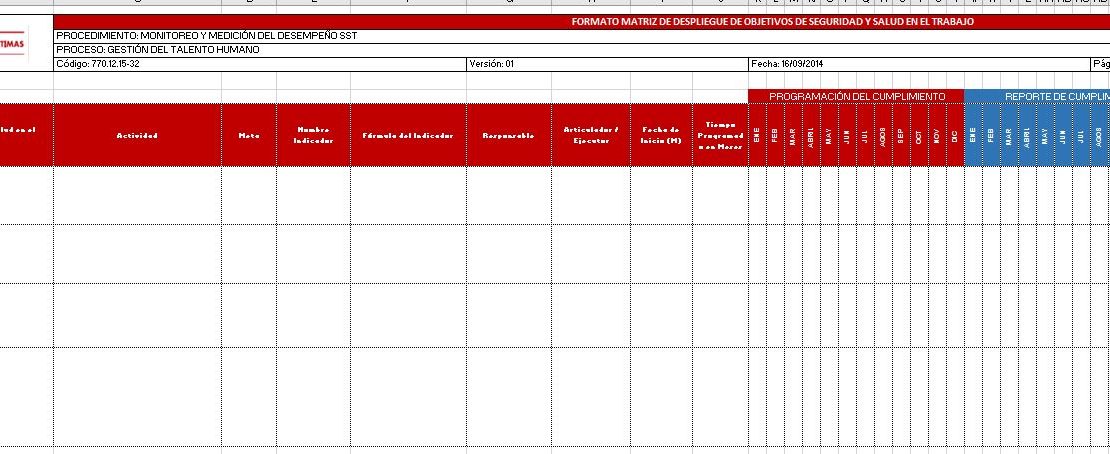The image size is (1110, 454).
Task: Click first empty data cell under Meta
Action: pos(249,195)
